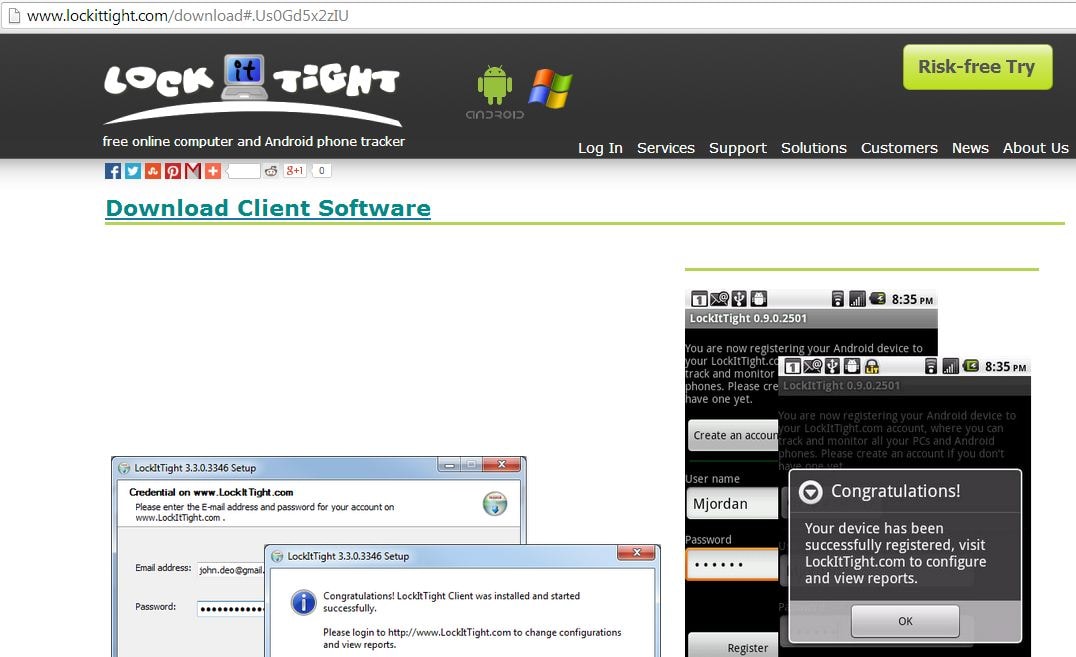Click the Risk-free Try button
This screenshot has height=657, width=1076.
point(977,67)
